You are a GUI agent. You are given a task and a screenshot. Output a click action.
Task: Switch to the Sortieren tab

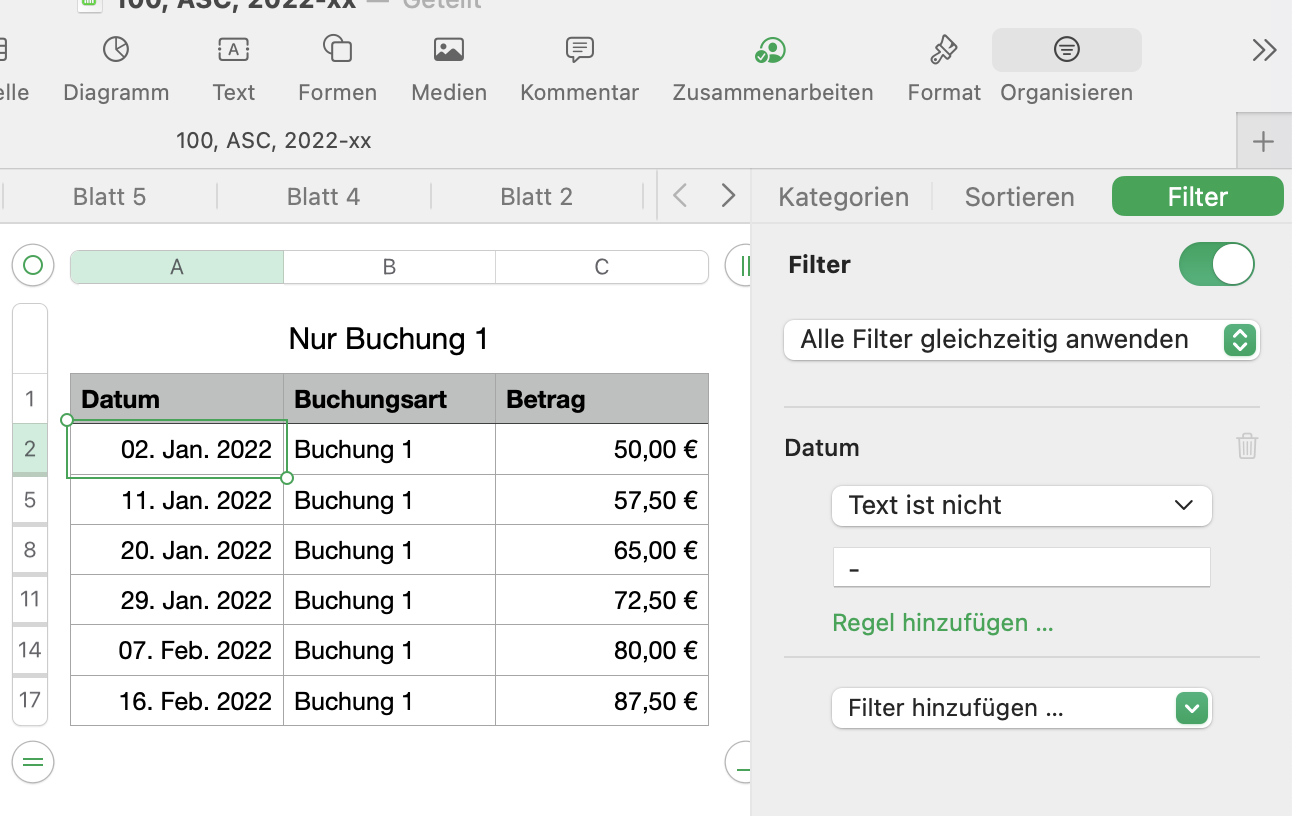tap(1019, 197)
